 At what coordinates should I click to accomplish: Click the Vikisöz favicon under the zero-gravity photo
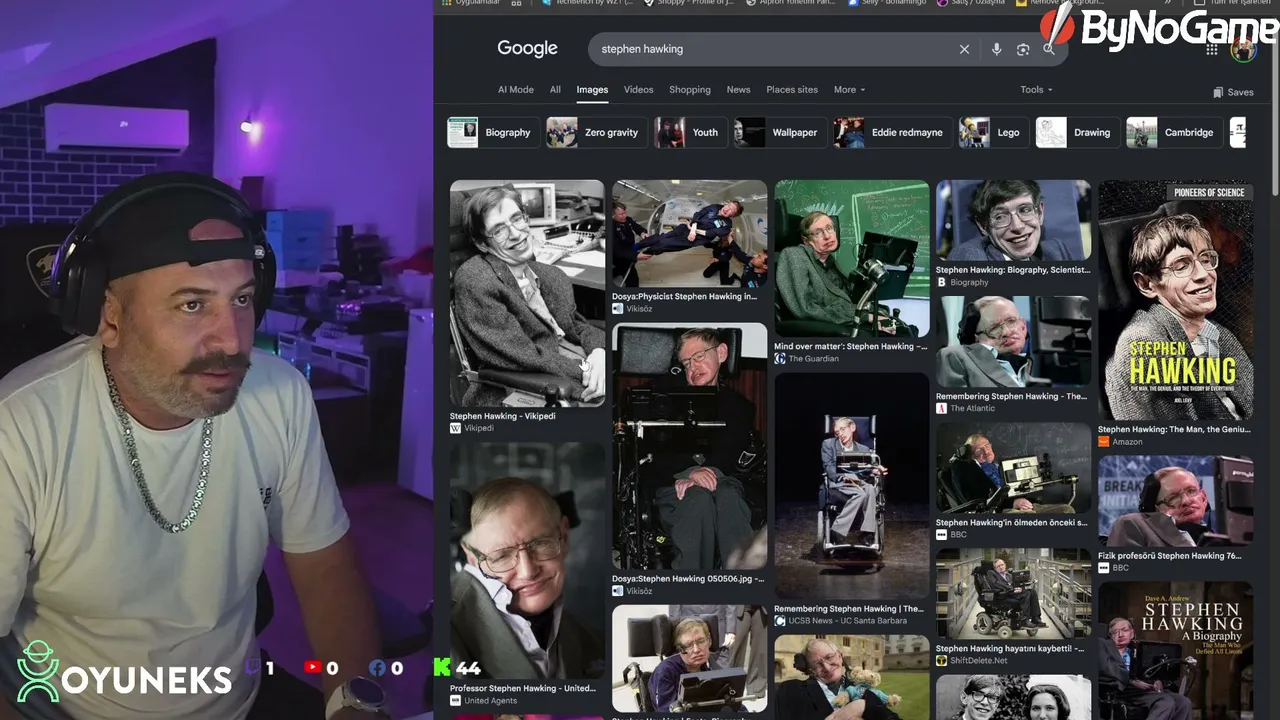click(x=617, y=309)
